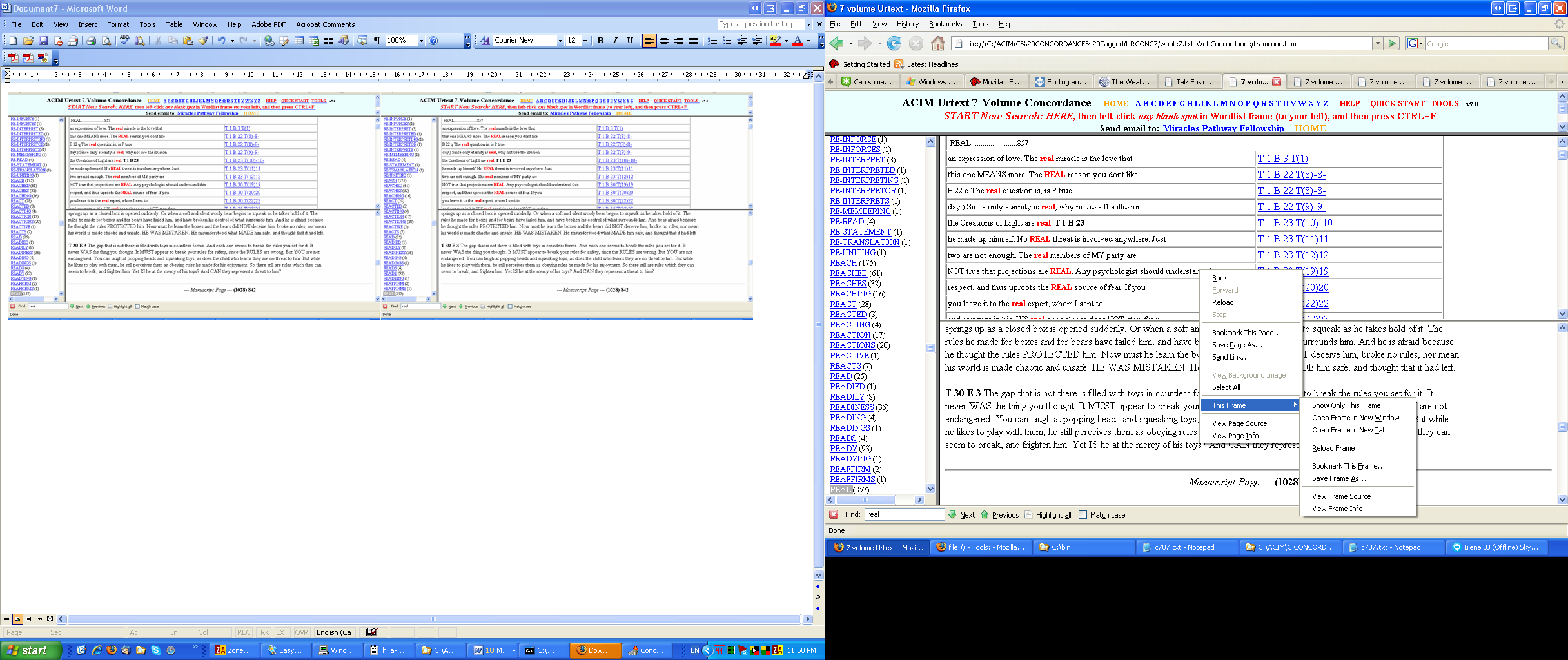Viewport: 1568px width, 660px height.
Task: Switch to the Talk Fusio... tab
Action: (1190, 82)
